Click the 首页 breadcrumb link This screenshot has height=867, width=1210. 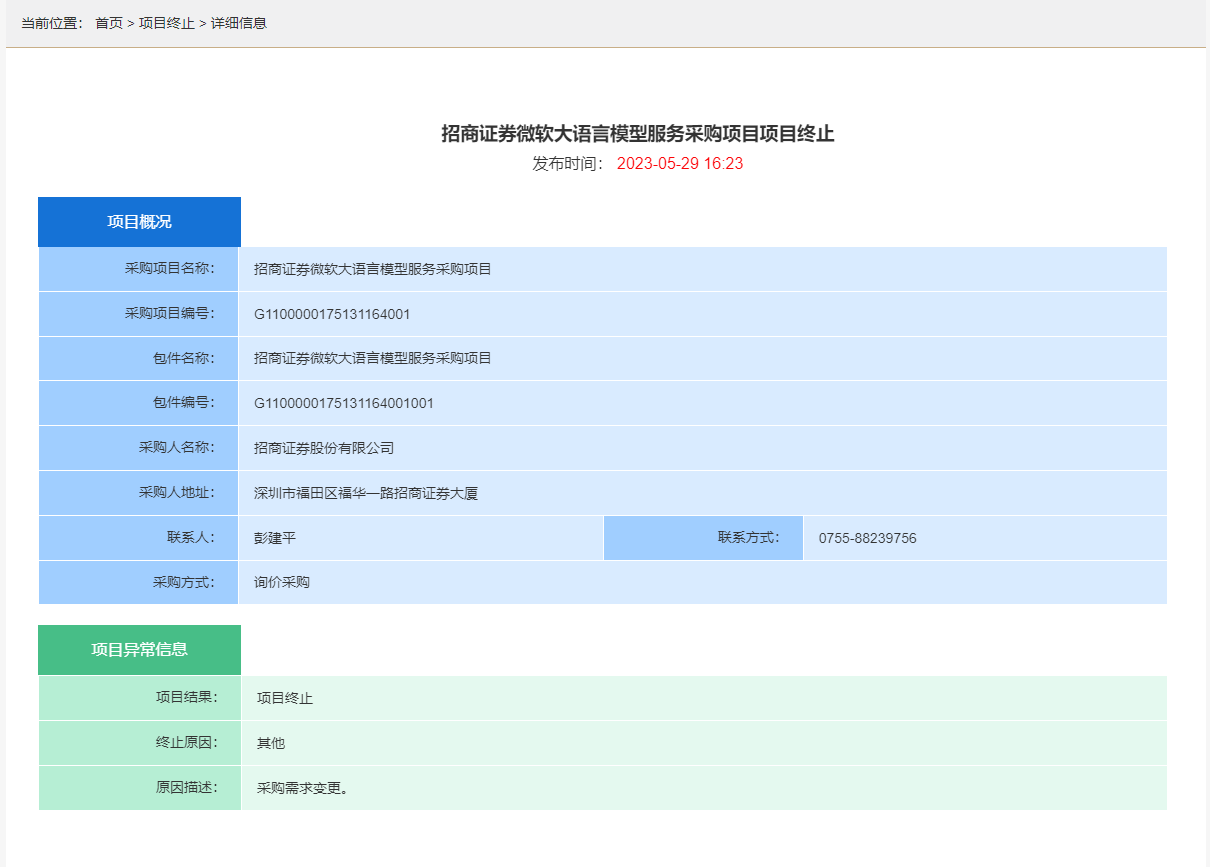(x=108, y=23)
